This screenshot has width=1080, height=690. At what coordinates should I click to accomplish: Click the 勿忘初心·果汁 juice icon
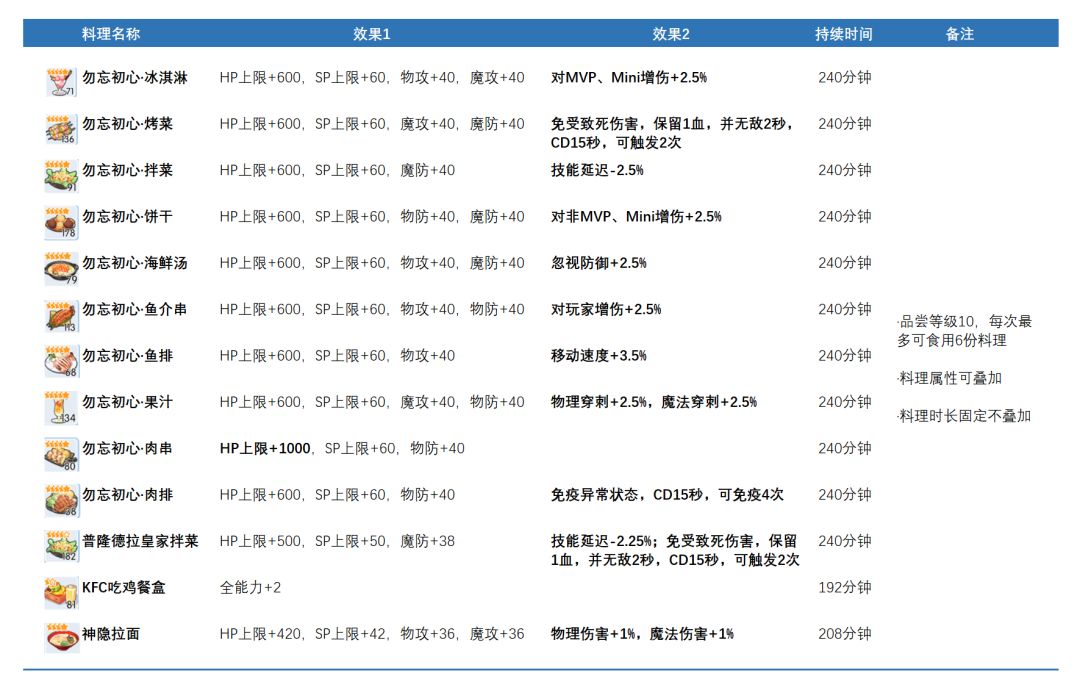(x=61, y=407)
